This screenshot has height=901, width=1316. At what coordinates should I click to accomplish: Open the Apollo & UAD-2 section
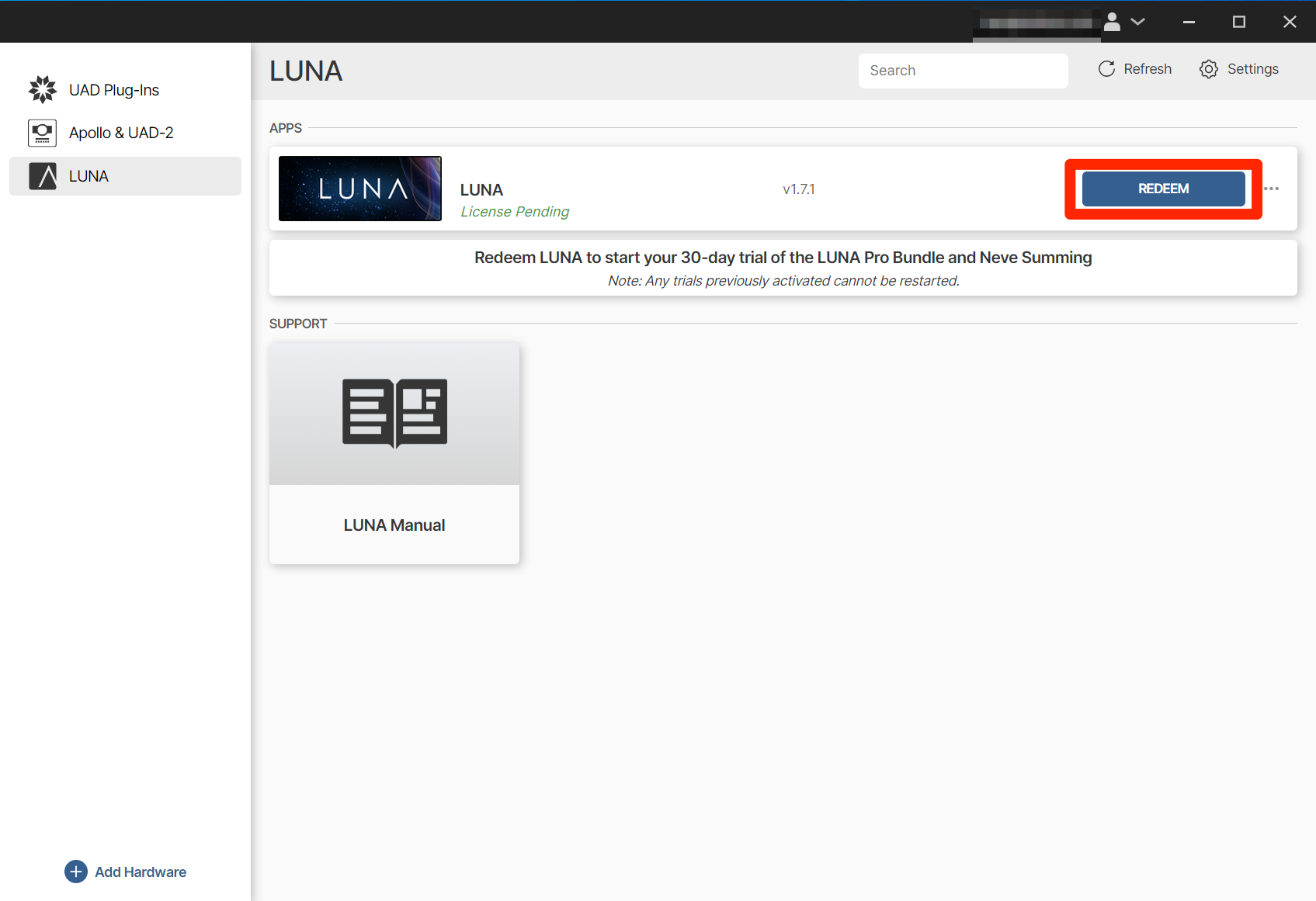[125, 133]
